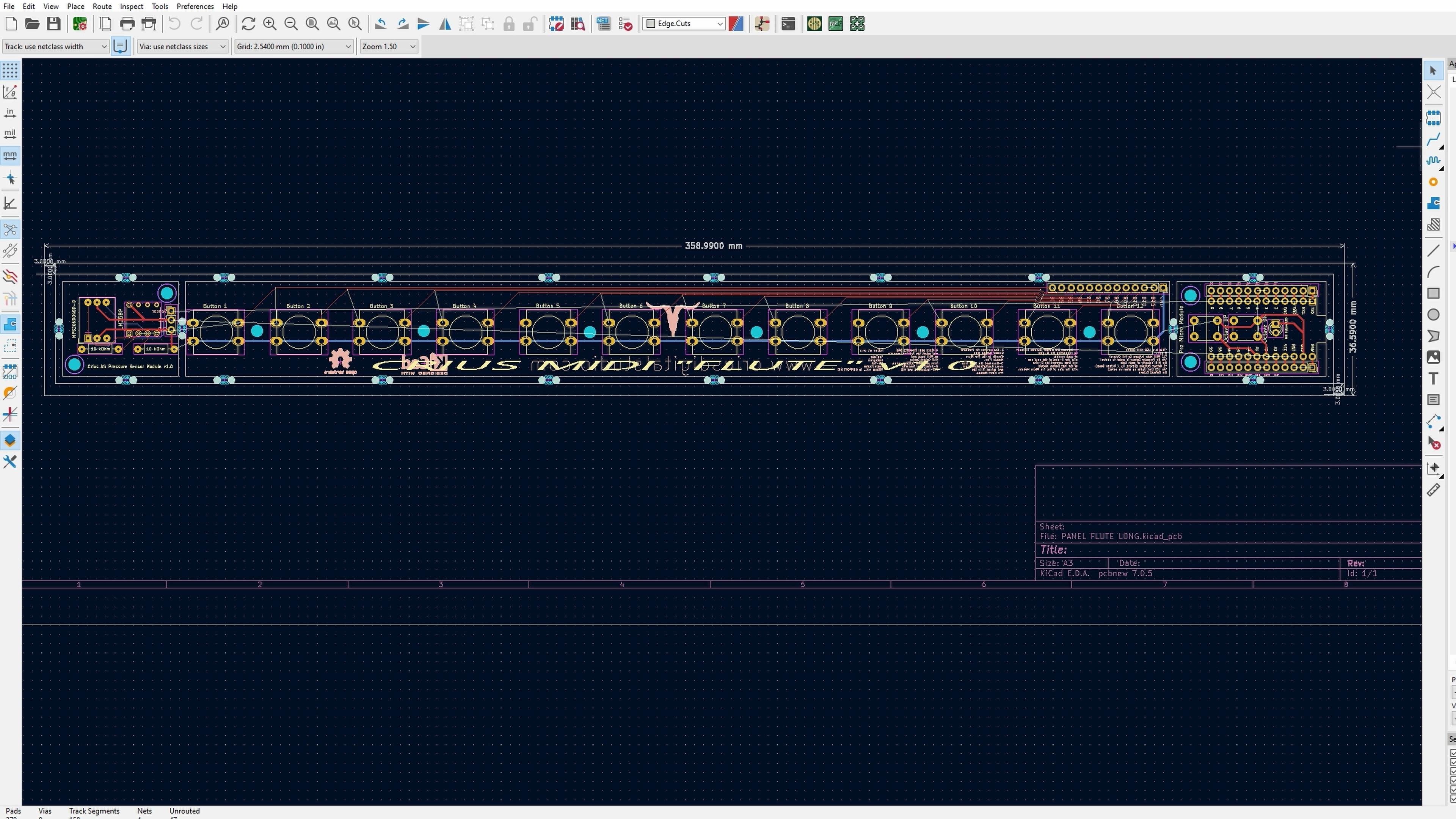Select the Route Tracks tool
1456x819 pixels.
(1433, 140)
